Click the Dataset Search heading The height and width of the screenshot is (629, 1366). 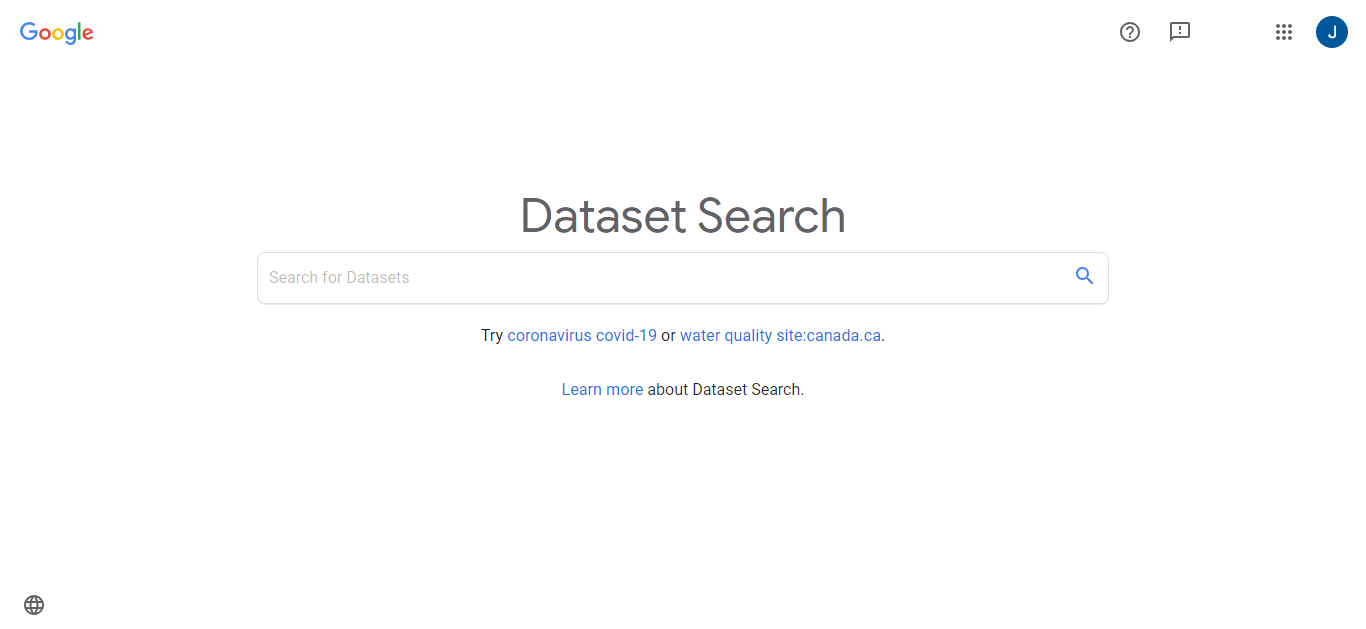click(683, 216)
